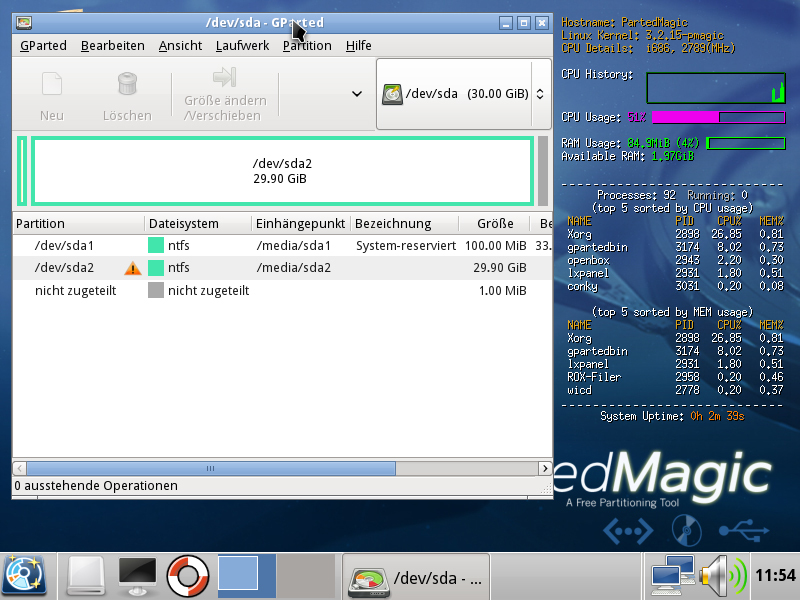Click the scrollbar right arrow
Screen dimensions: 800x600
point(545,468)
